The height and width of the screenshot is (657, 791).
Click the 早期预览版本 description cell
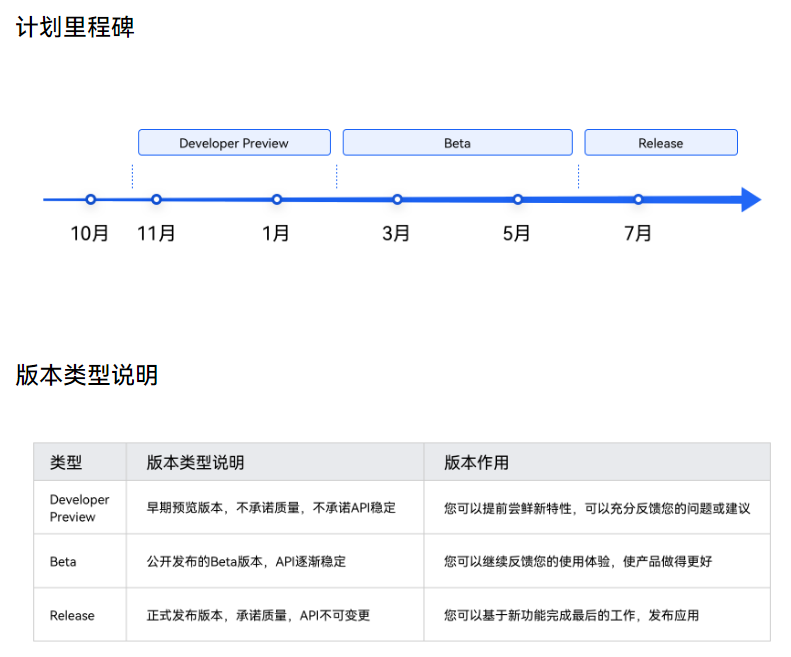(271, 508)
